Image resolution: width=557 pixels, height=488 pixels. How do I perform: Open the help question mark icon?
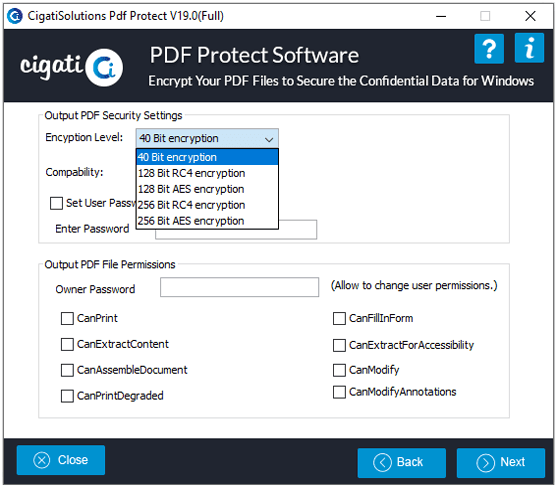pos(489,49)
